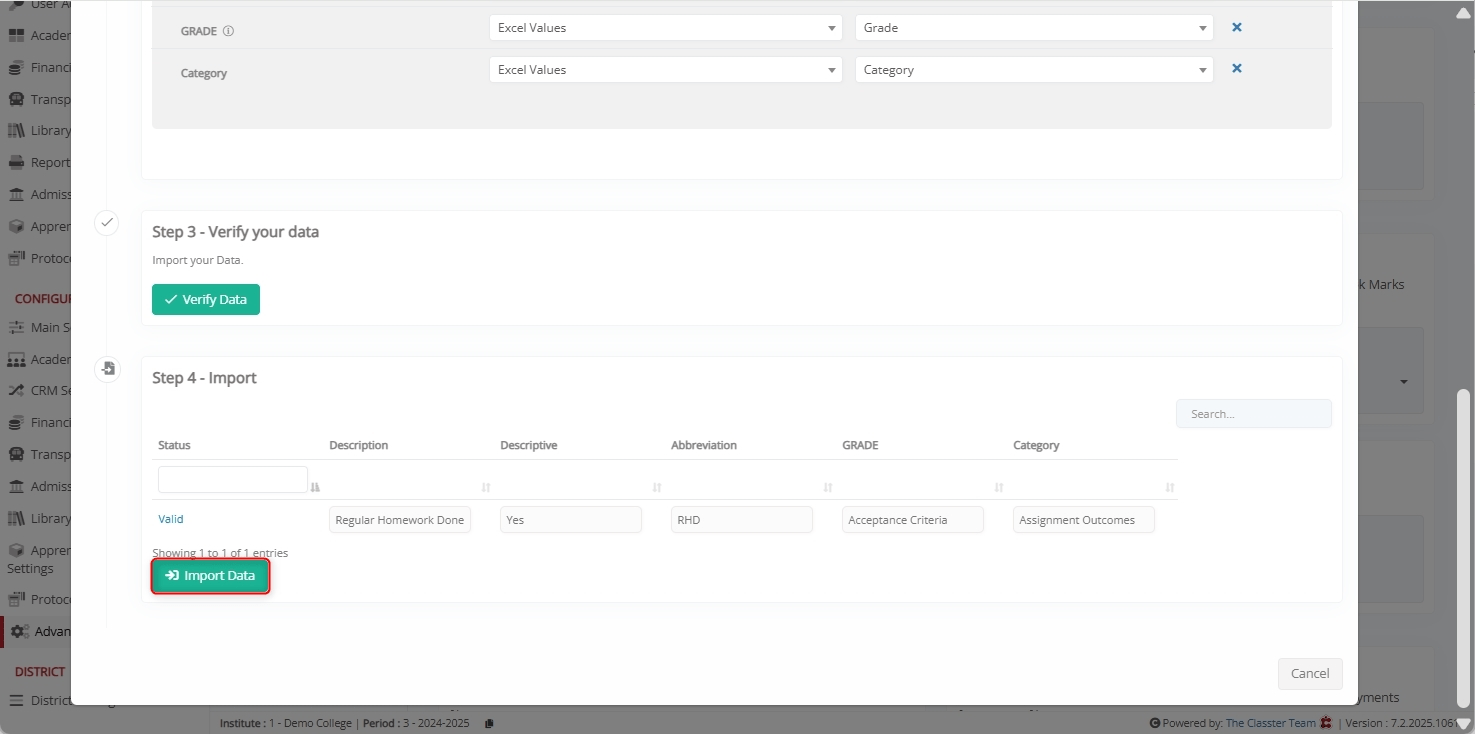Click the Status column filter box
Viewport: 1475px width, 734px height.
(232, 480)
